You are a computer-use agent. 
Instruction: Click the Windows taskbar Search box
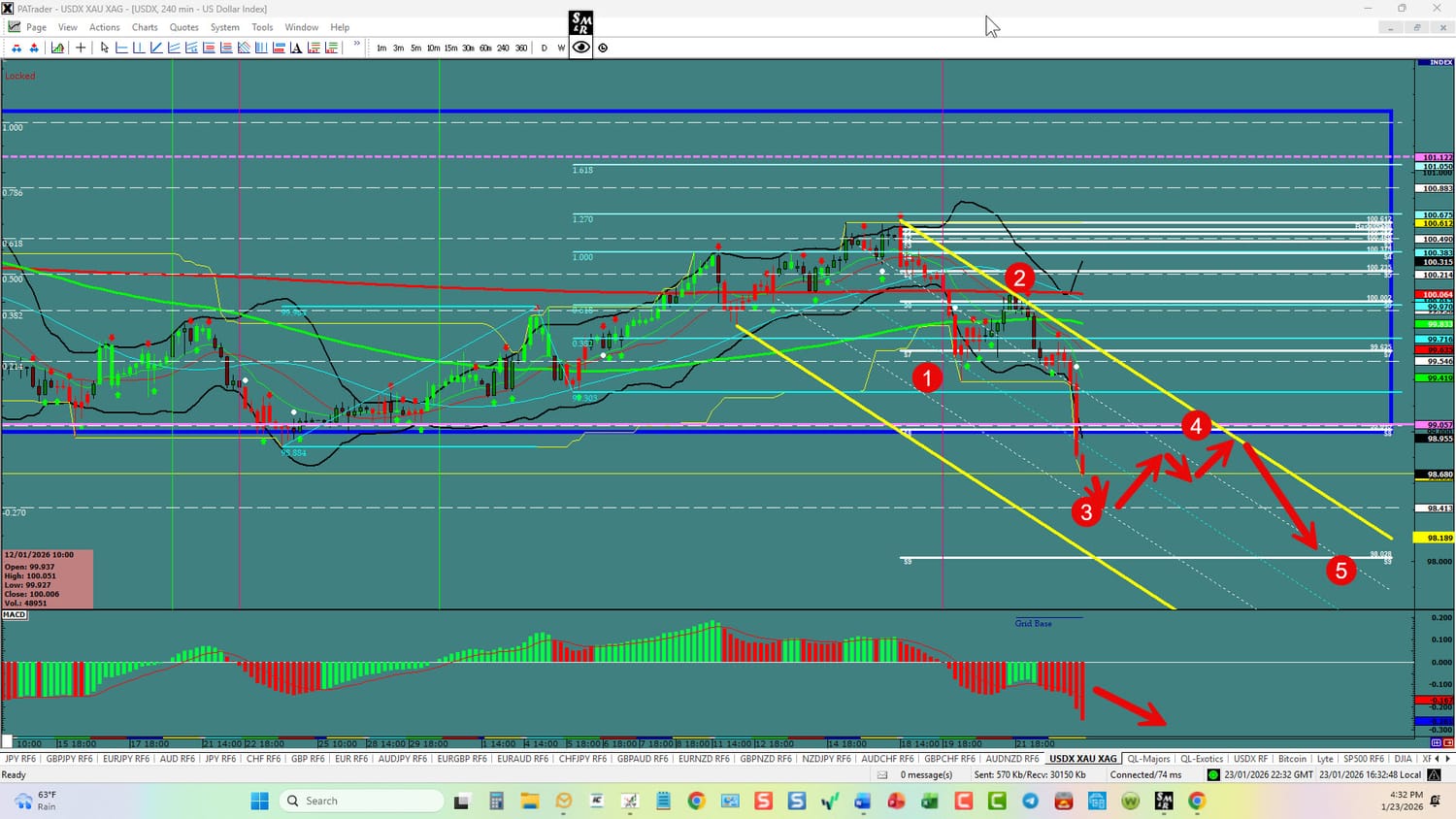[361, 801]
